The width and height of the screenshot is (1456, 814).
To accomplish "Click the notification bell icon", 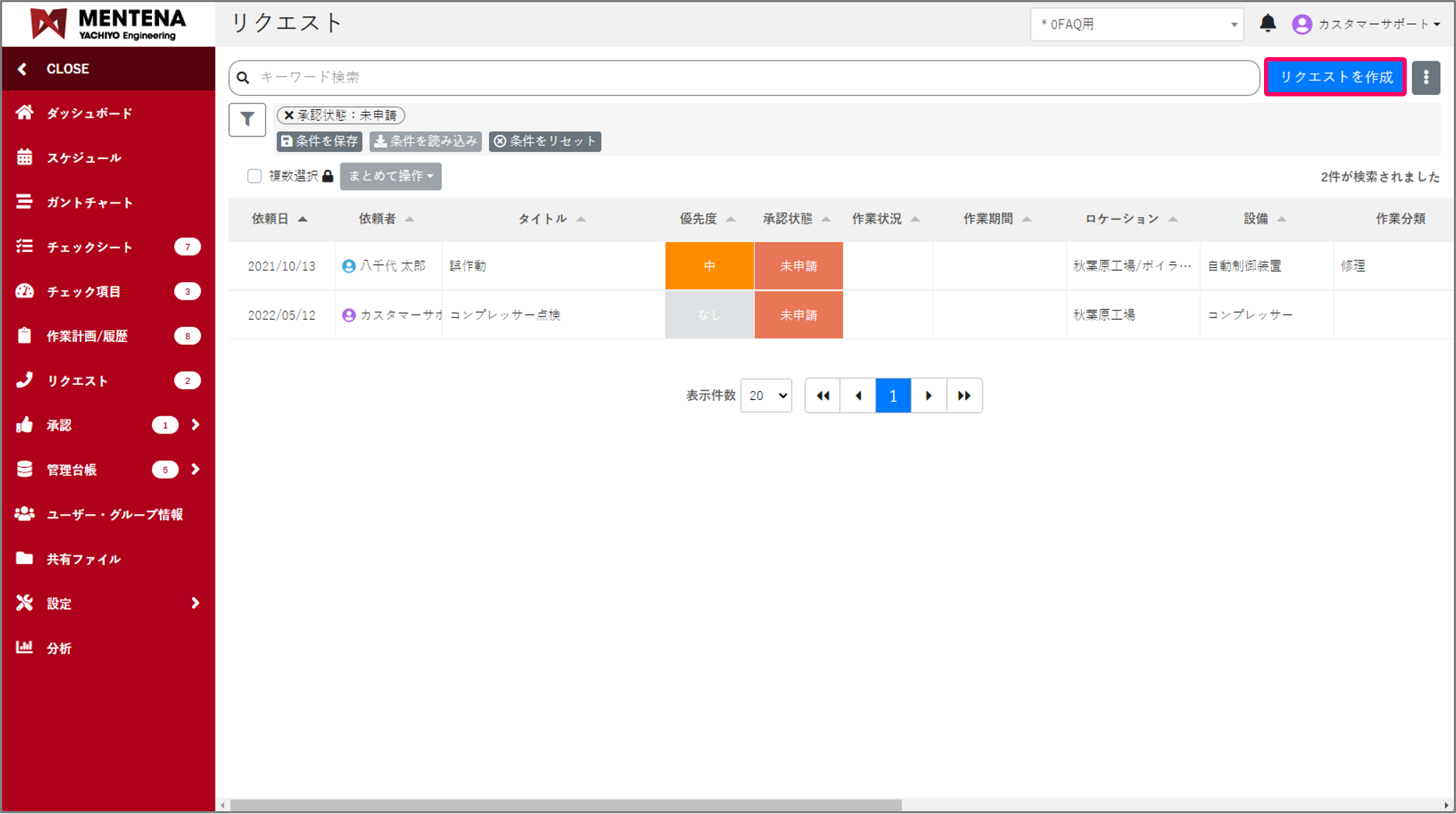I will coord(1267,24).
